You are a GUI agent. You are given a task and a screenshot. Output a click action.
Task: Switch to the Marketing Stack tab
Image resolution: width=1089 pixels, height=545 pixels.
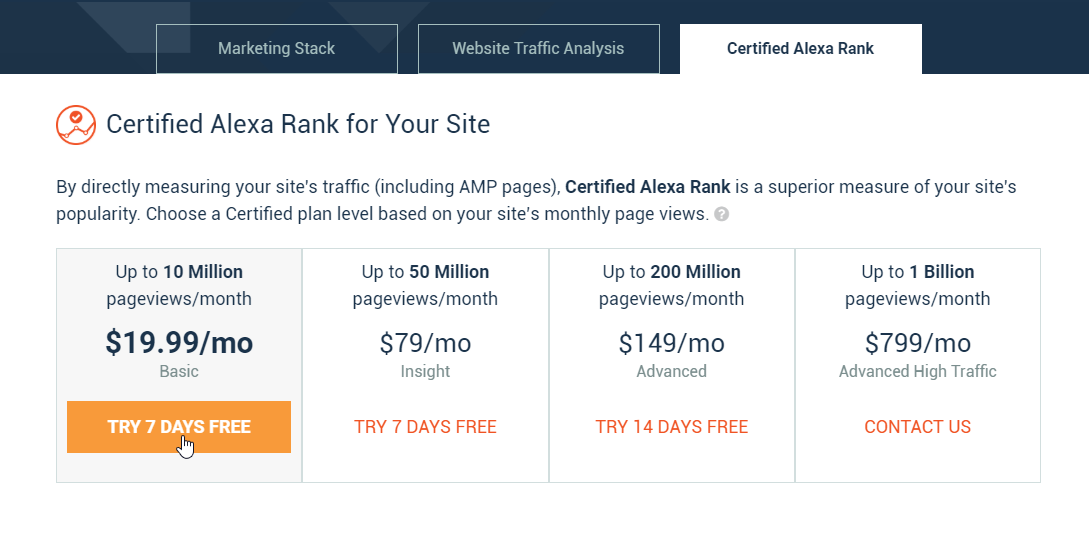pos(276,49)
